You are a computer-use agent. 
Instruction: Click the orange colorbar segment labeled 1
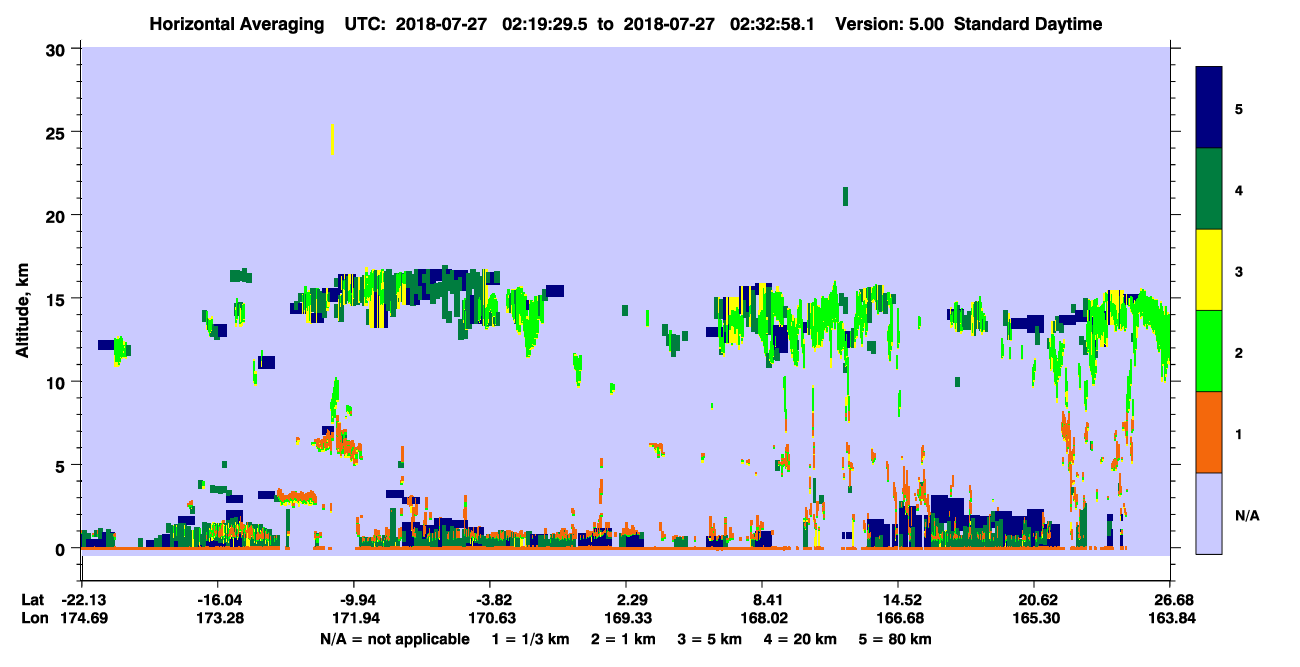click(x=1209, y=432)
